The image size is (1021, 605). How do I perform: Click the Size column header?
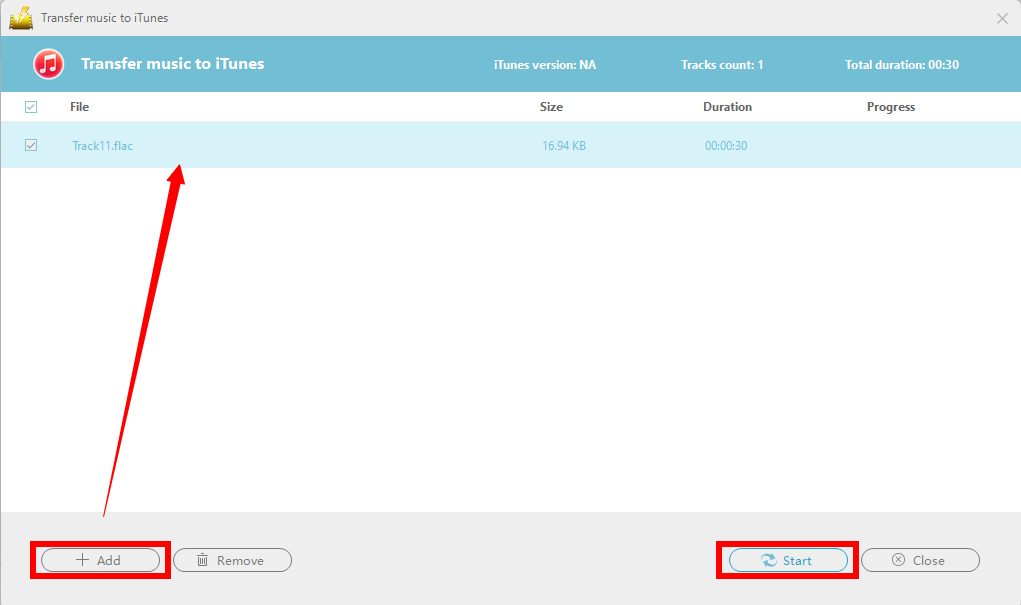[x=551, y=106]
